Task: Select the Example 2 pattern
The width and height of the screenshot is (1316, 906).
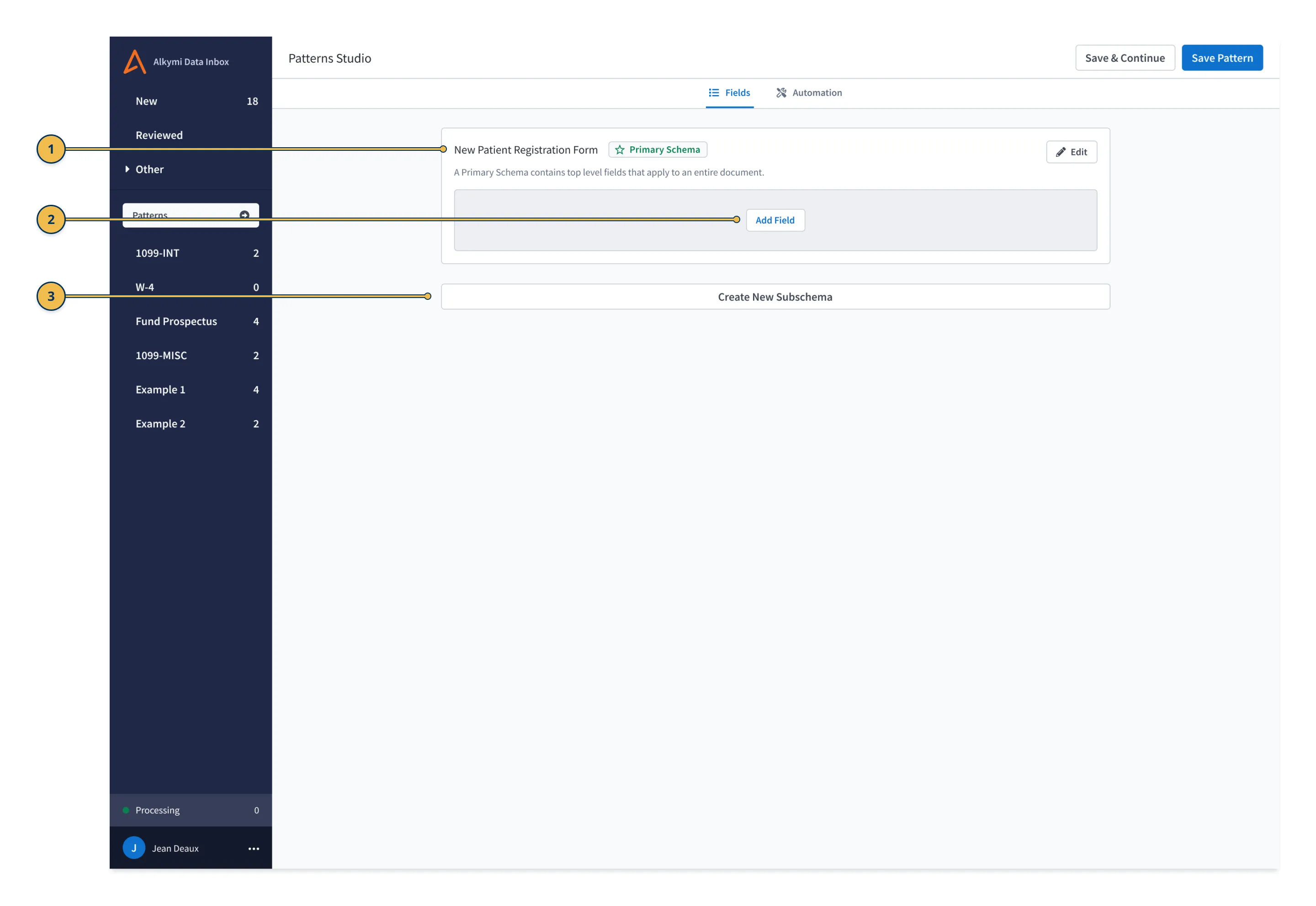Action: 191,423
